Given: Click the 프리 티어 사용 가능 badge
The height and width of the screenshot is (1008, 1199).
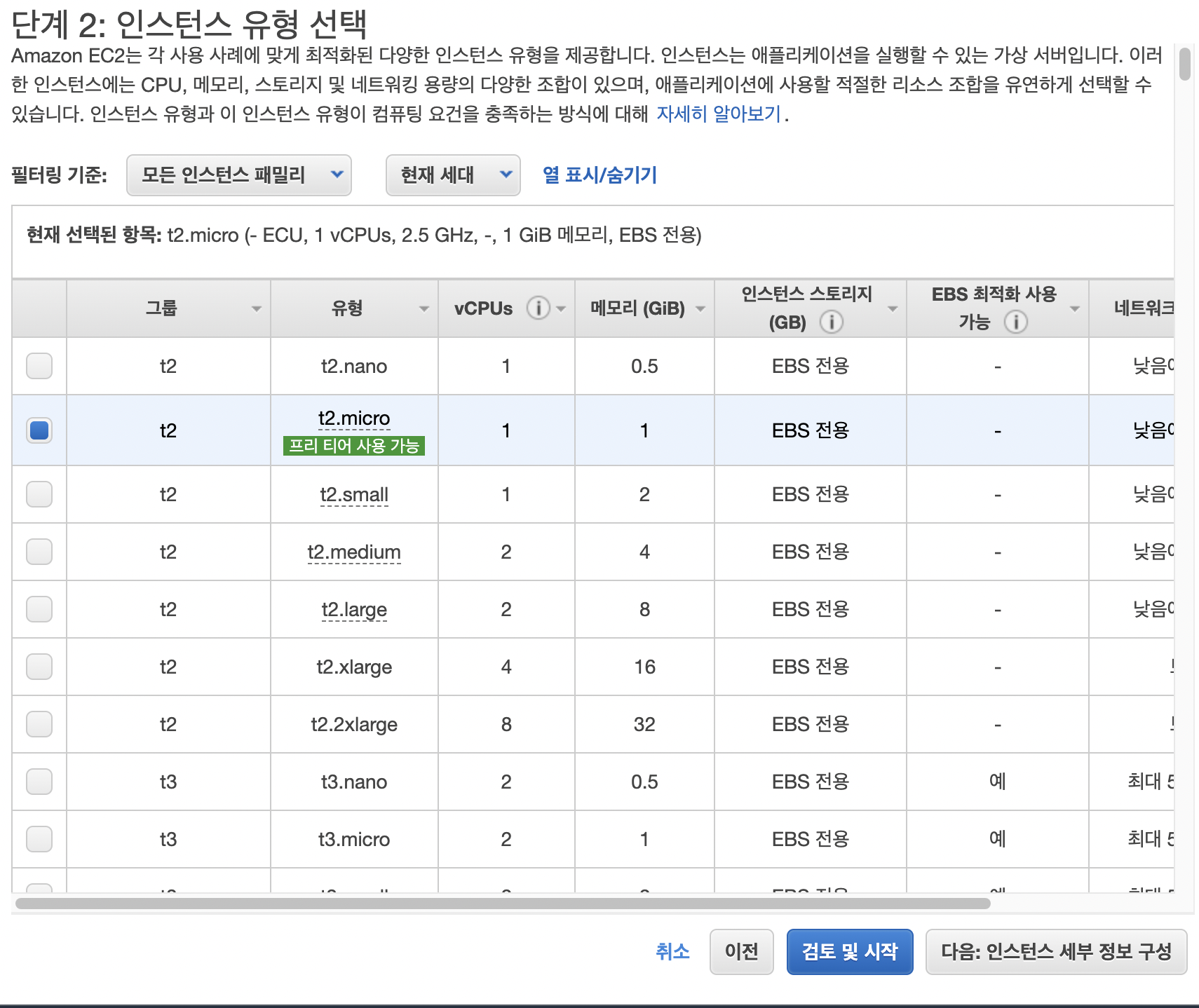Looking at the screenshot, I should point(354,446).
